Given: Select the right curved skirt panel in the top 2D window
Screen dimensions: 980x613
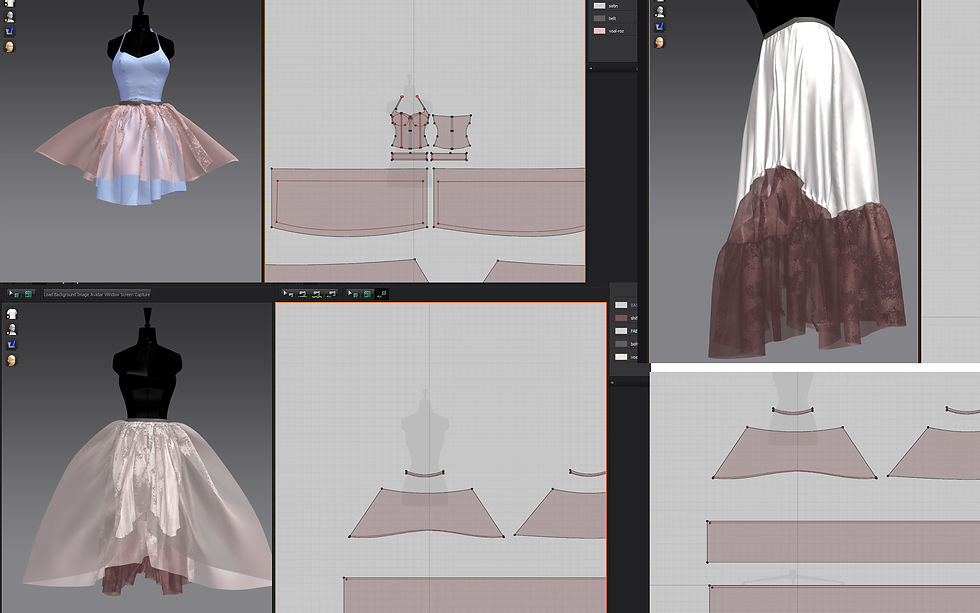Looking at the screenshot, I should point(509,201).
